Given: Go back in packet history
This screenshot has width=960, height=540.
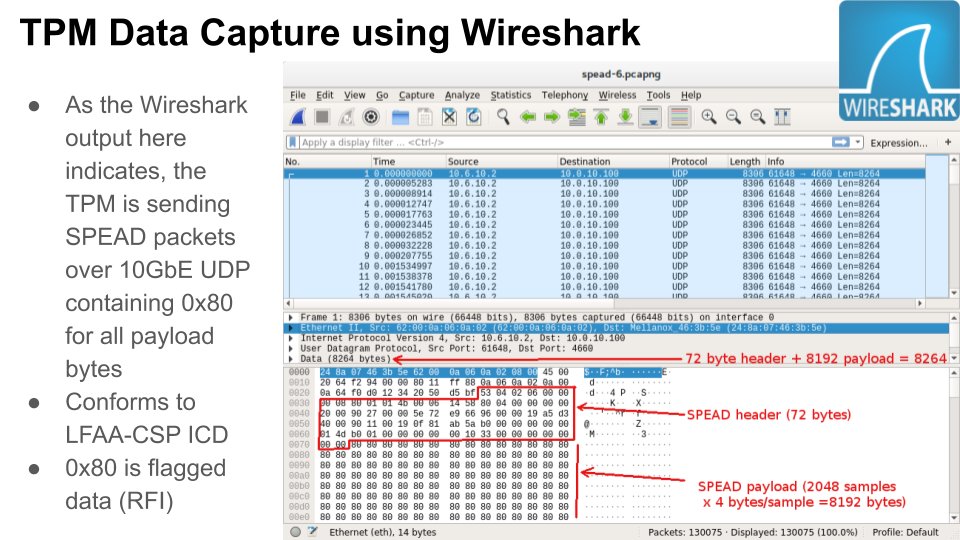Looking at the screenshot, I should click(528, 116).
